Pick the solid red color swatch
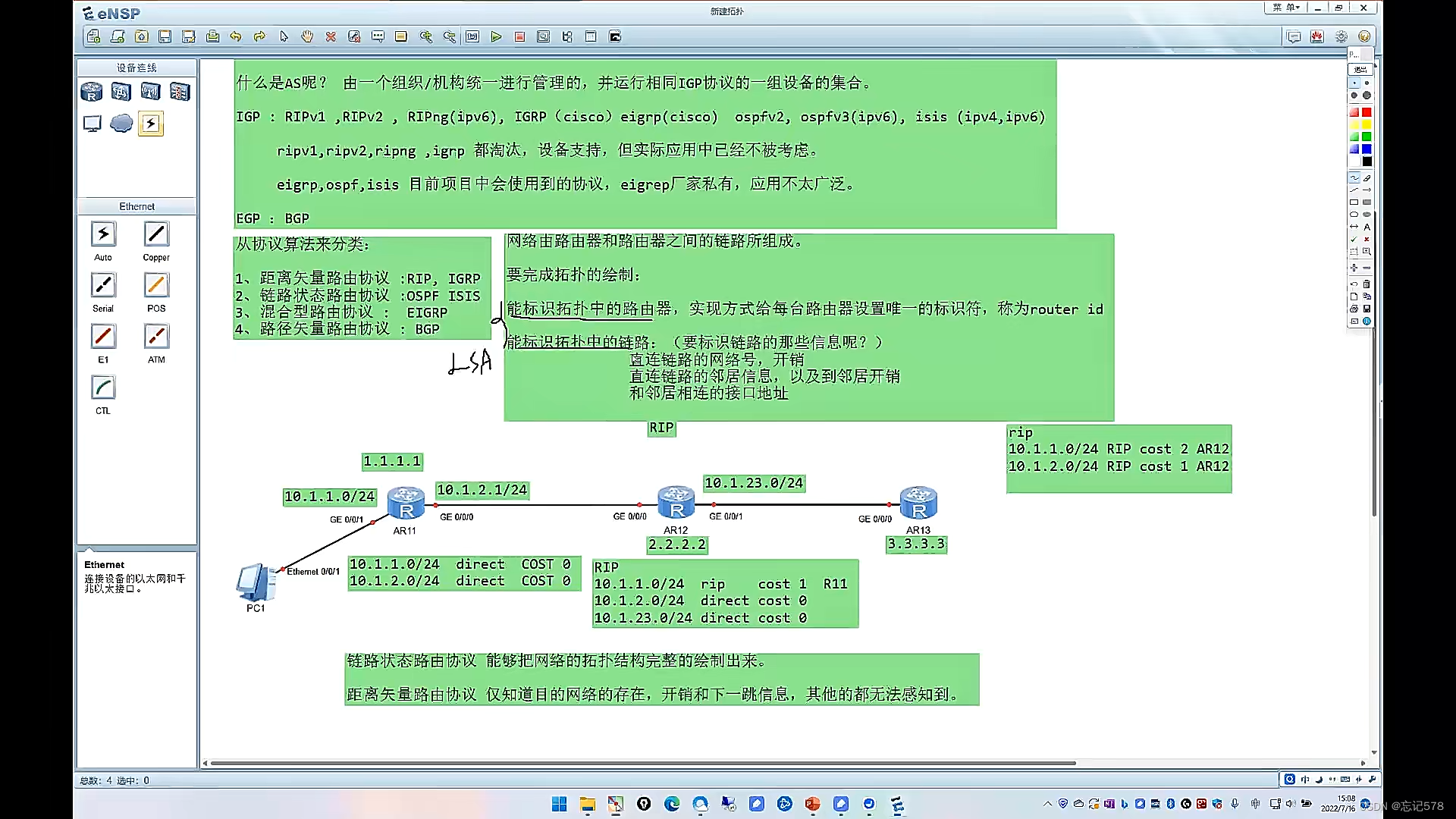The image size is (1456, 819). click(x=1367, y=112)
